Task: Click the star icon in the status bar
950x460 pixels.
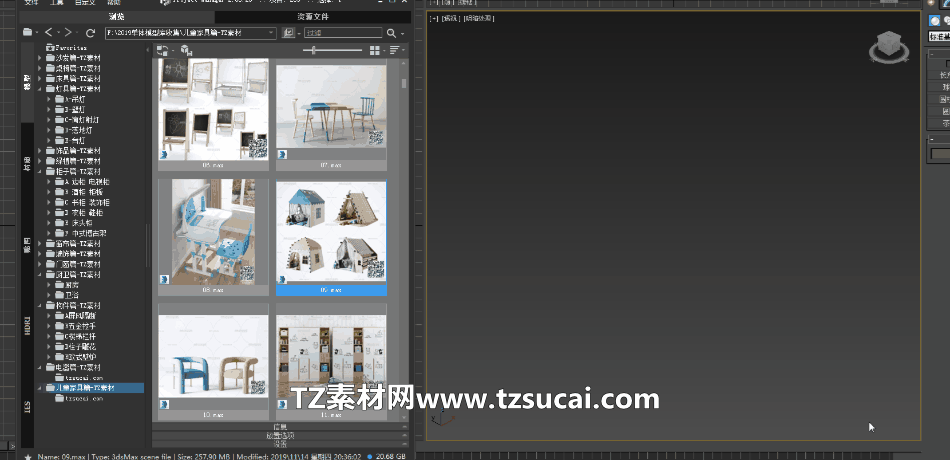Action: point(27,456)
